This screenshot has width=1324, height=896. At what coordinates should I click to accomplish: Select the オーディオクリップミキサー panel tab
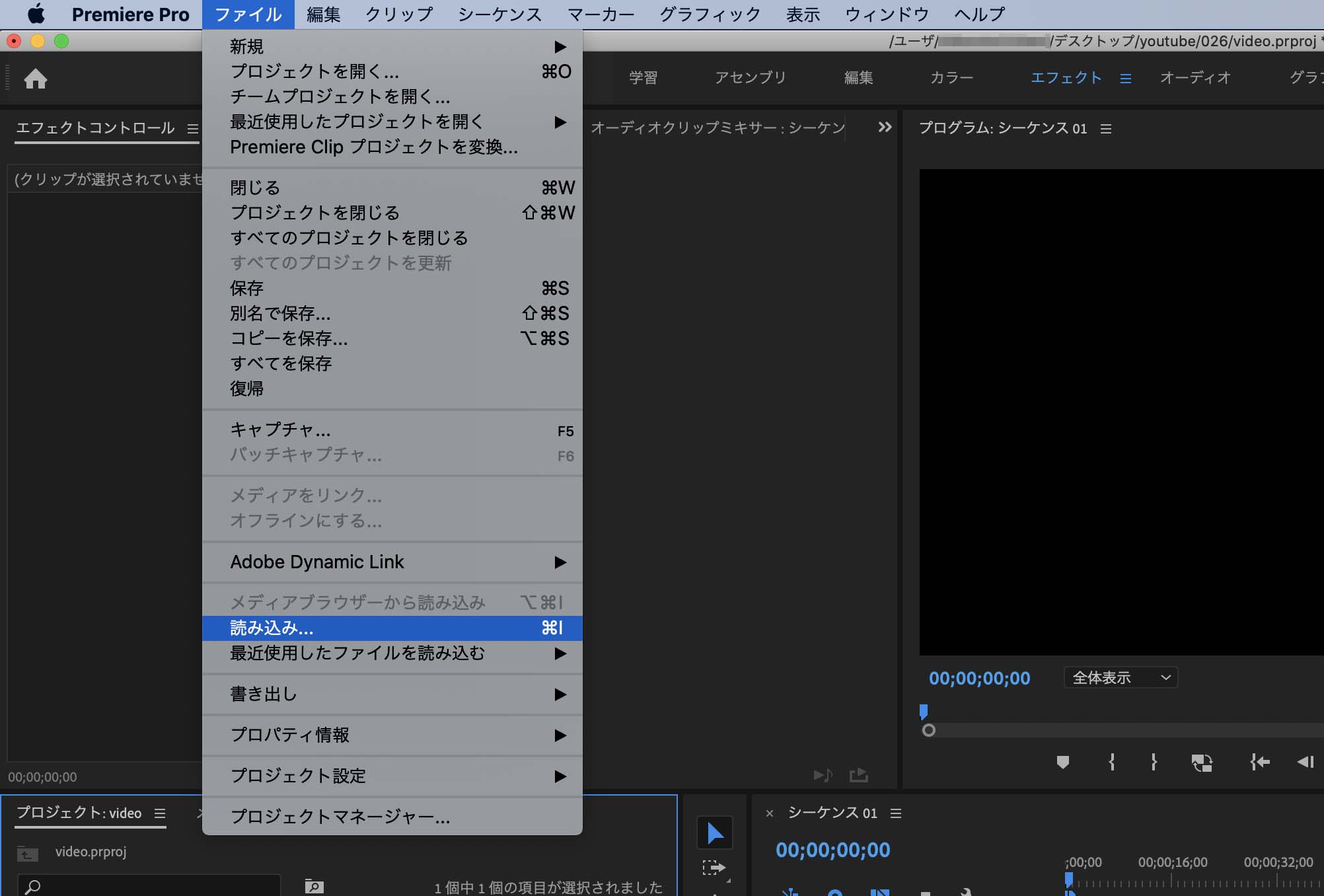coord(717,128)
